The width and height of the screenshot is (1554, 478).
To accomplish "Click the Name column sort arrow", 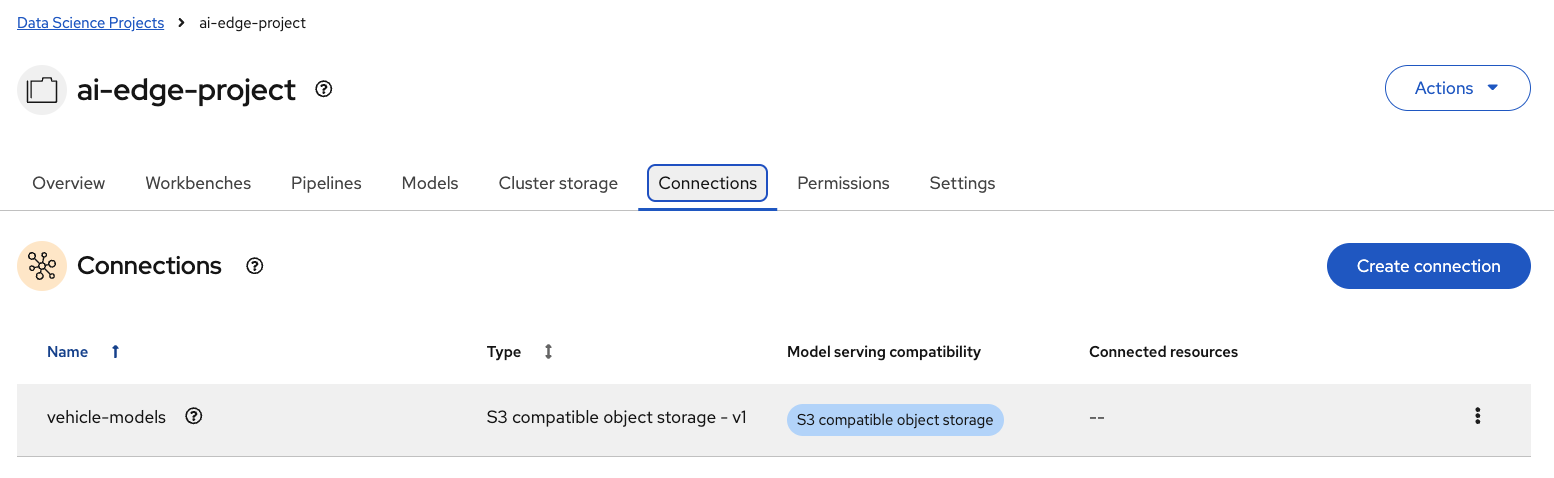I will tap(115, 352).
